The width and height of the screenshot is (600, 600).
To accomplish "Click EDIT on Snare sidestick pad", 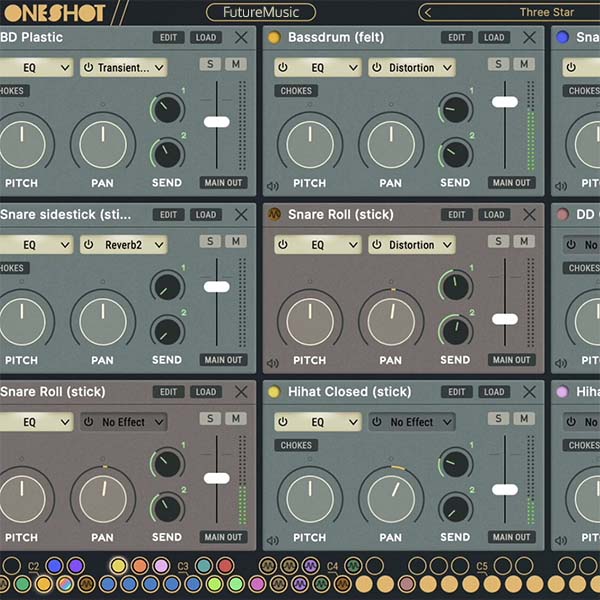I will pyautogui.click(x=168, y=215).
